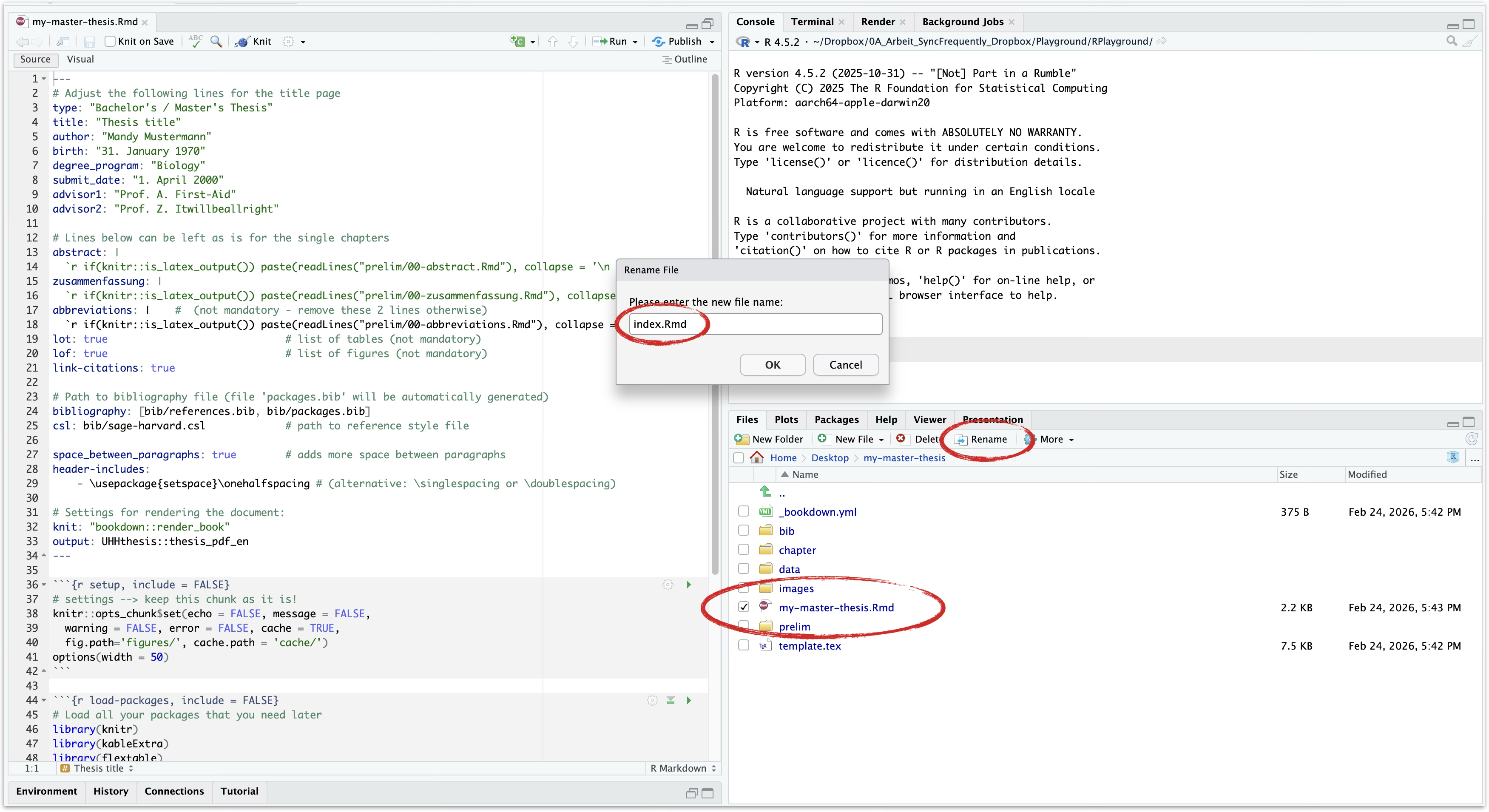This screenshot has width=1489, height=812.
Task: Open Find/Replace in the source editor
Action: click(216, 42)
